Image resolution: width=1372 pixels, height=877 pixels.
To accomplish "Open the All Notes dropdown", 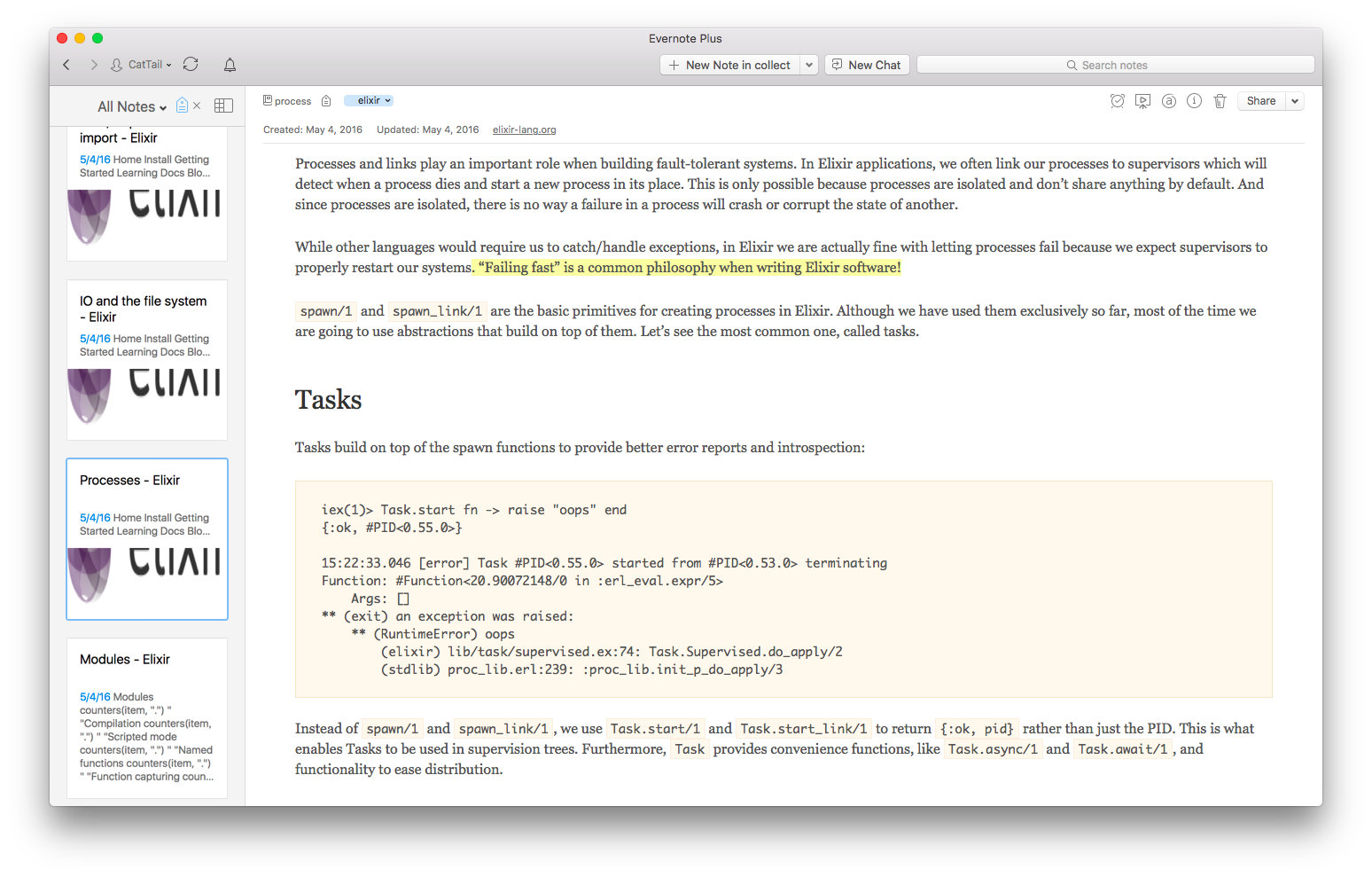I will click(132, 106).
